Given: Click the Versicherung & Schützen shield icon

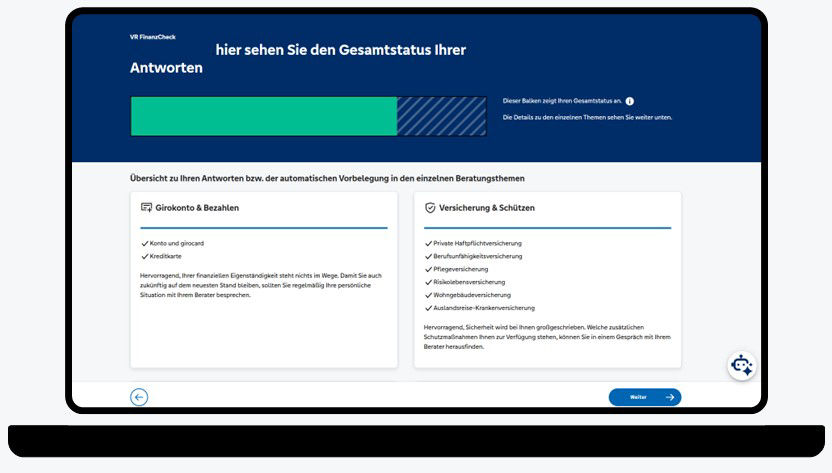Looking at the screenshot, I should click(x=430, y=208).
